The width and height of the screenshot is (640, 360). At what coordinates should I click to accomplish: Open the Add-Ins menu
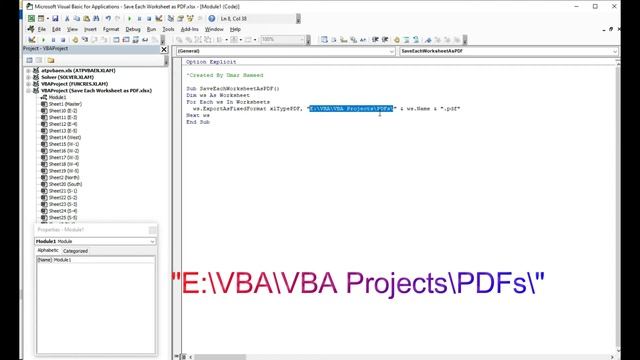(189, 29)
